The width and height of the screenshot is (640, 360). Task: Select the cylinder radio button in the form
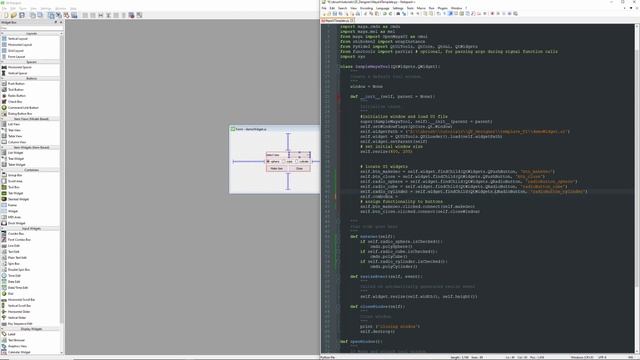(302, 162)
